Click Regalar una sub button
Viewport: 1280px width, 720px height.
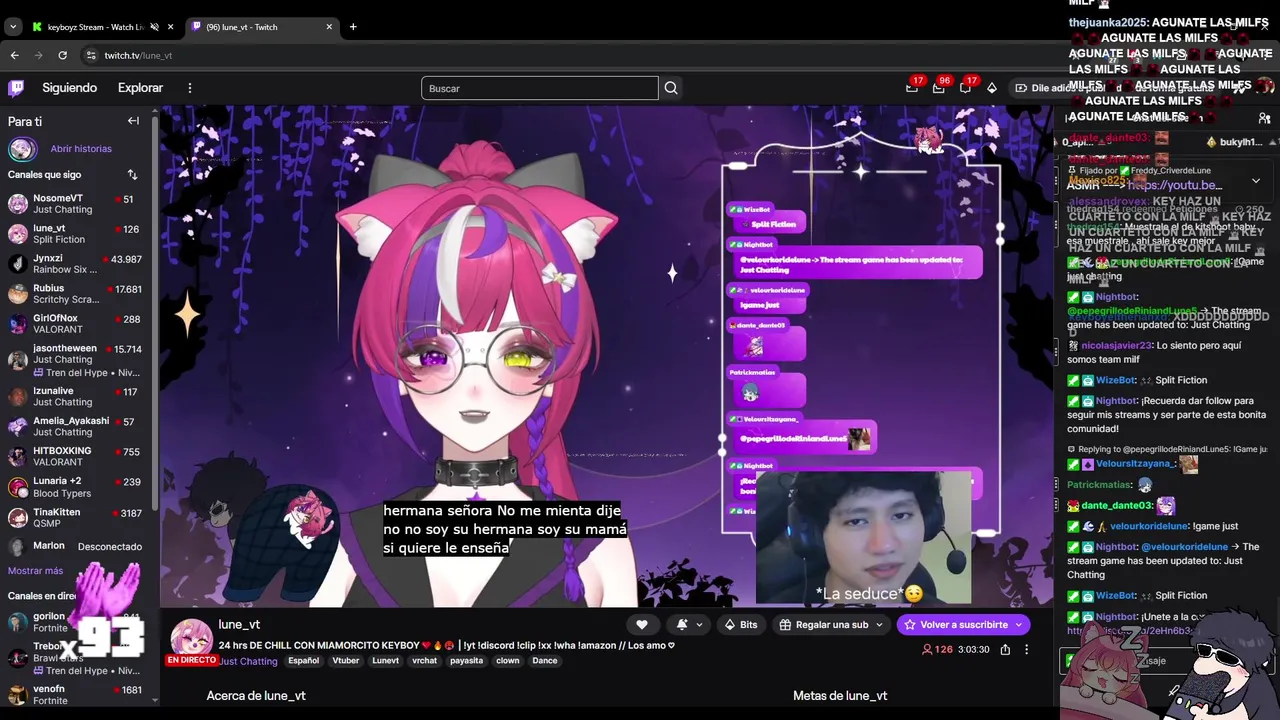pos(832,624)
